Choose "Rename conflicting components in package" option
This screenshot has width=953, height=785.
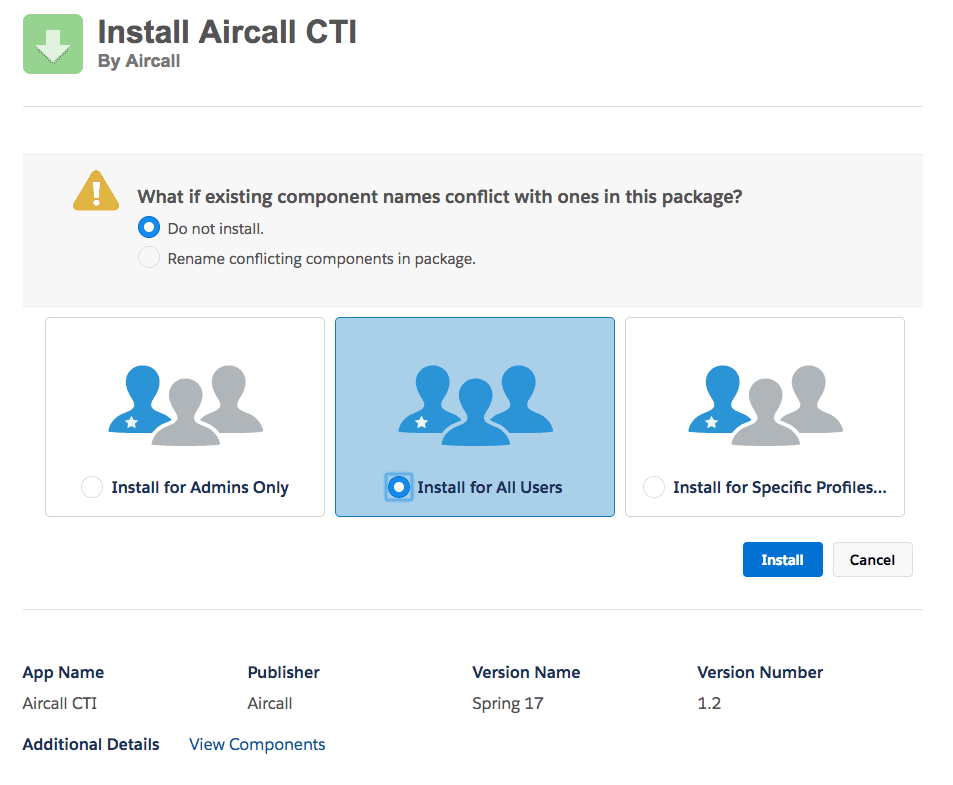point(149,258)
